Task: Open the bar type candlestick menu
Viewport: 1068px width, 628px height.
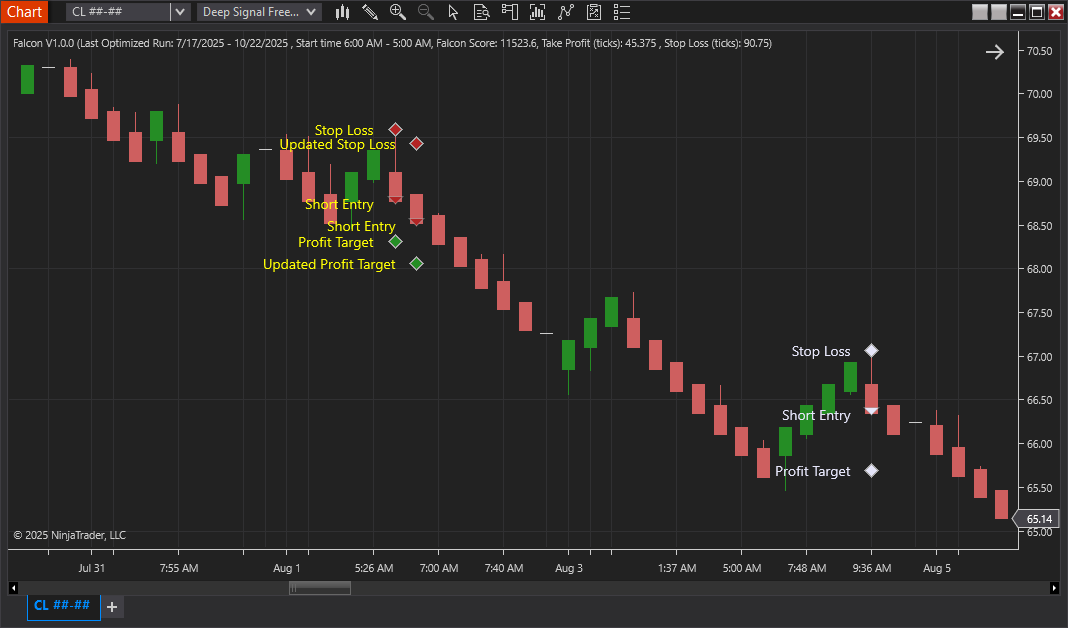Action: [343, 12]
